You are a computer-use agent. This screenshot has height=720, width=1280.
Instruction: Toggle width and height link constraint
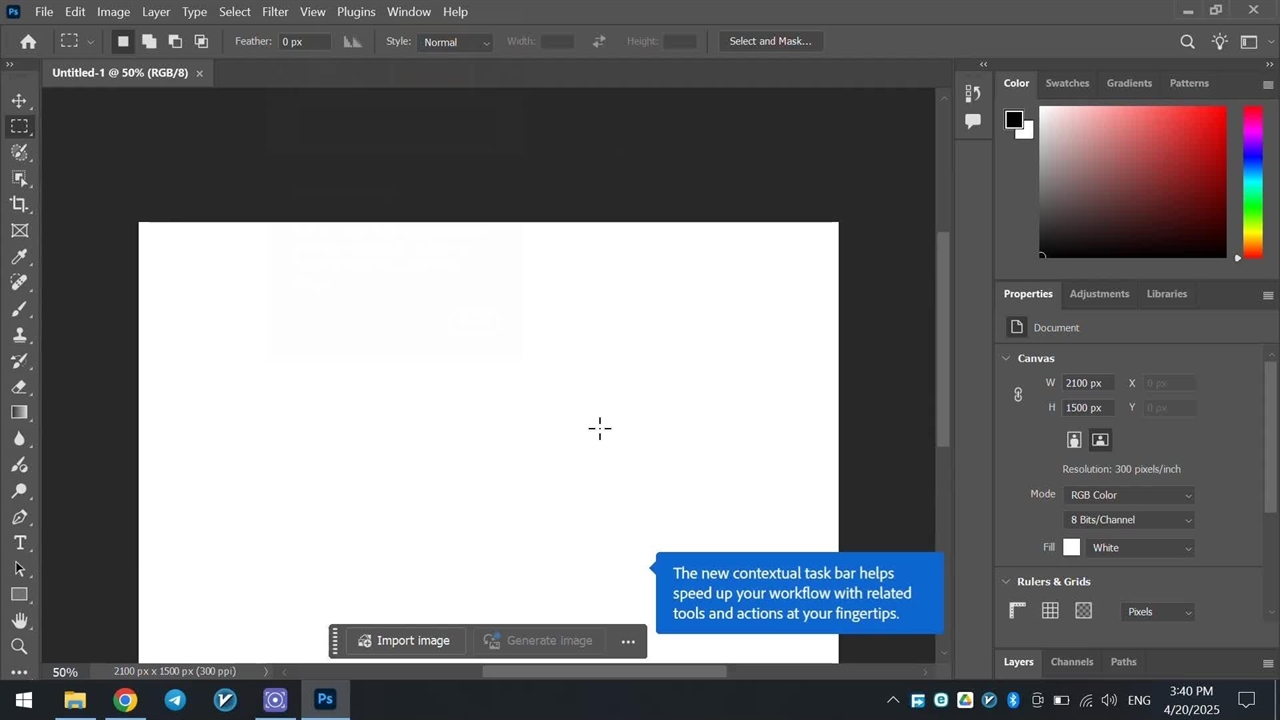click(x=1018, y=395)
